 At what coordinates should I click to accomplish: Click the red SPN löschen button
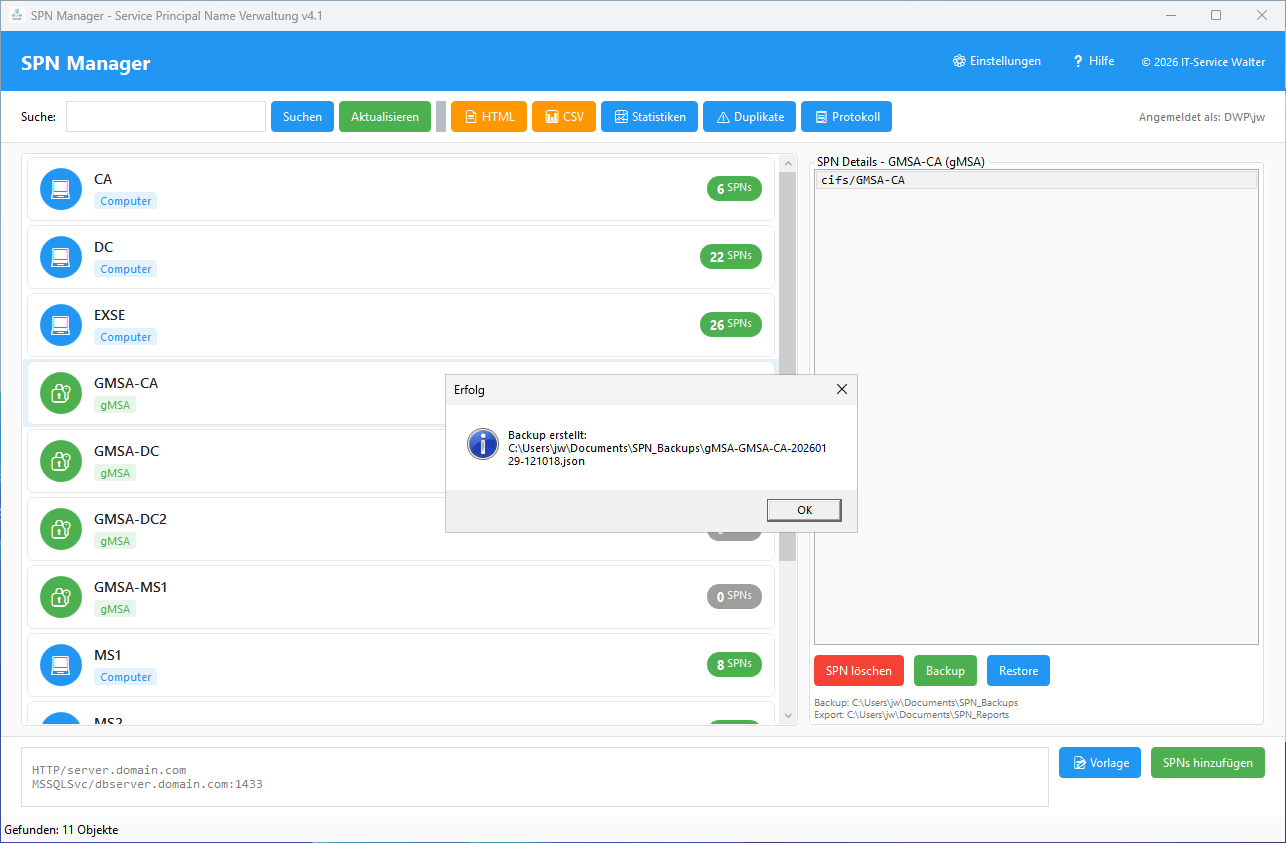tap(858, 671)
